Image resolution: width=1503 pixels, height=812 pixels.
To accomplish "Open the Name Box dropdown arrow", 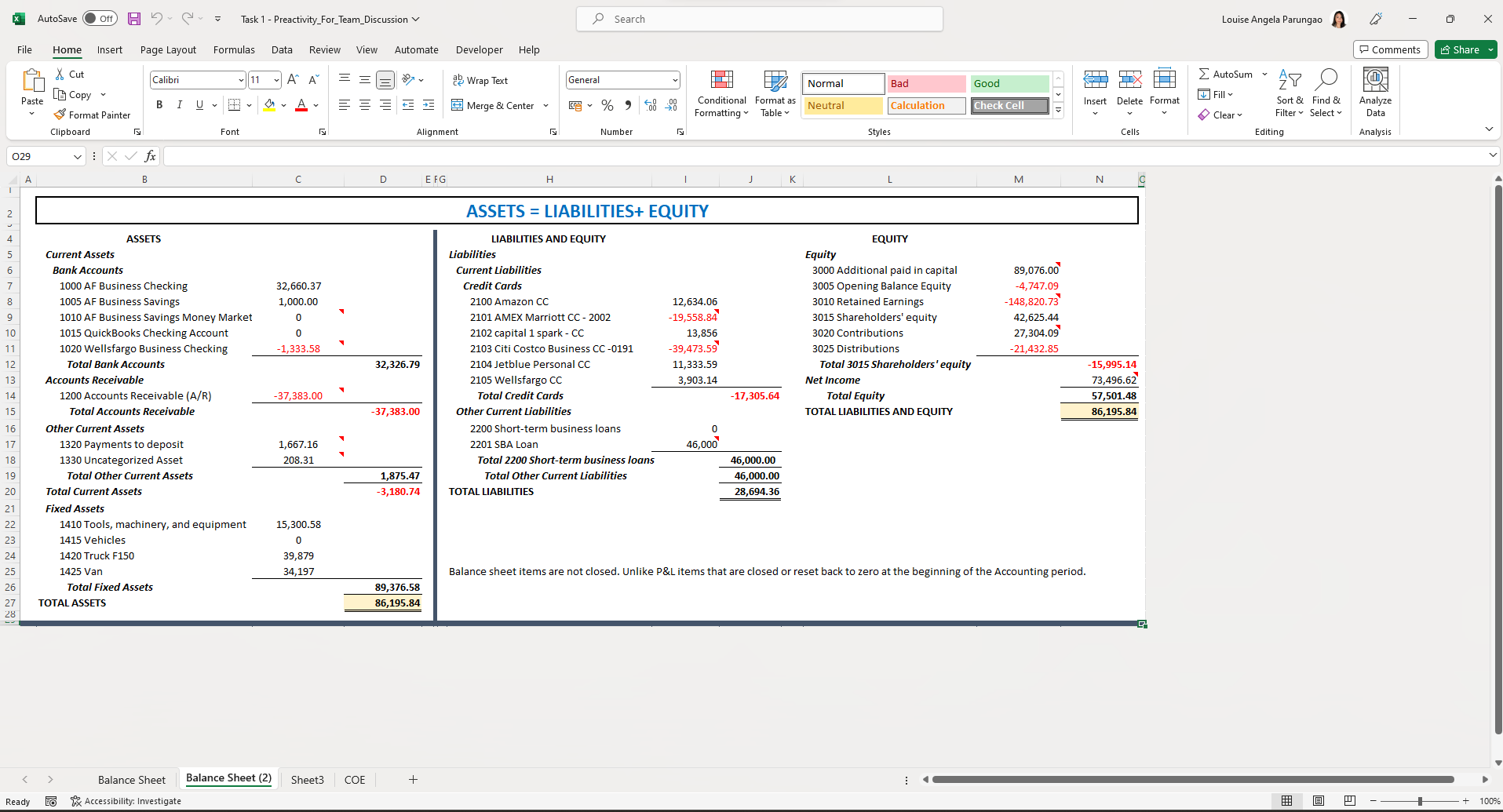I will pos(77,156).
